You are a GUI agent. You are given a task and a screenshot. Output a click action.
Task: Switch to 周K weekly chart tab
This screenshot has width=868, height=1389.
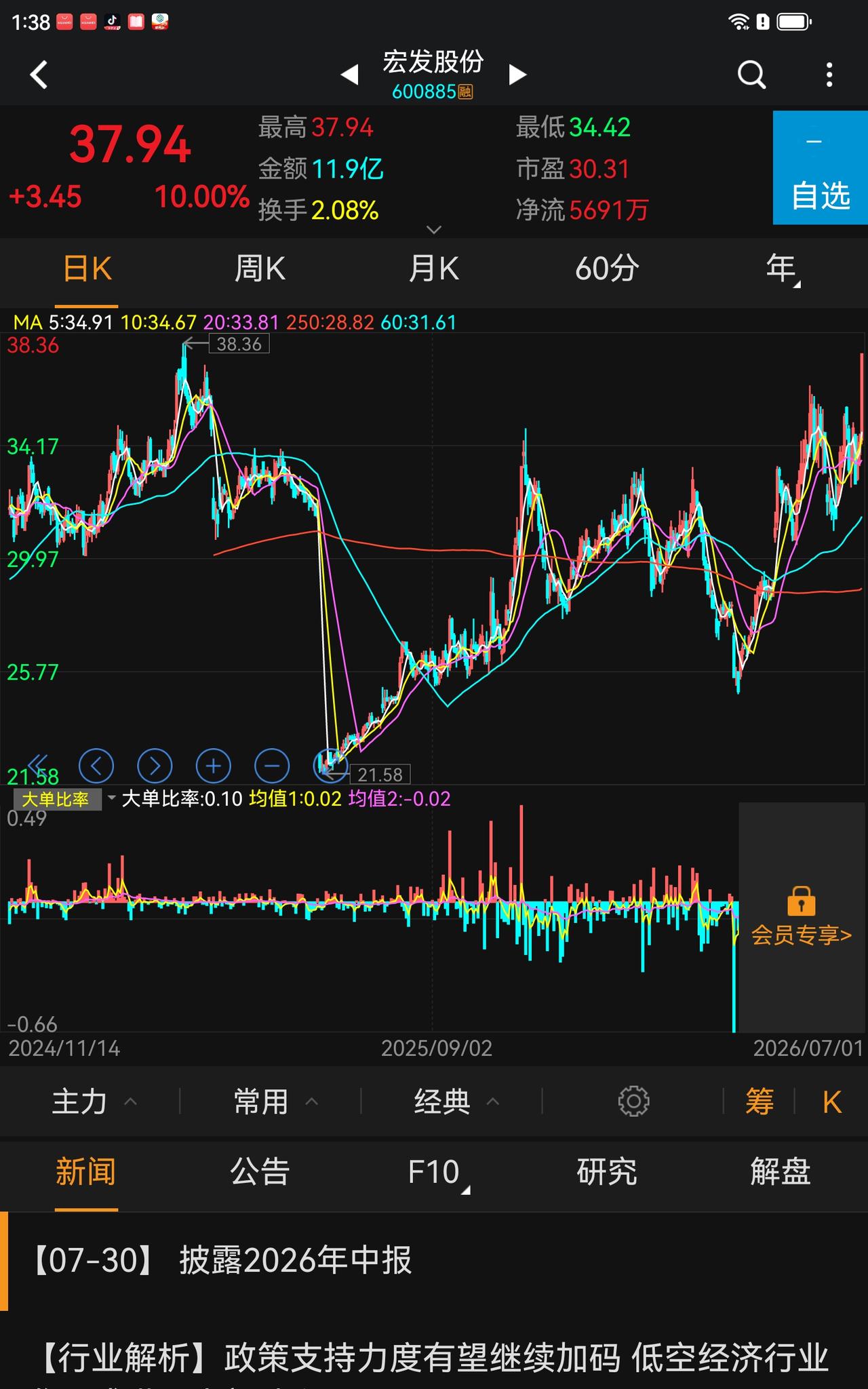(x=260, y=269)
